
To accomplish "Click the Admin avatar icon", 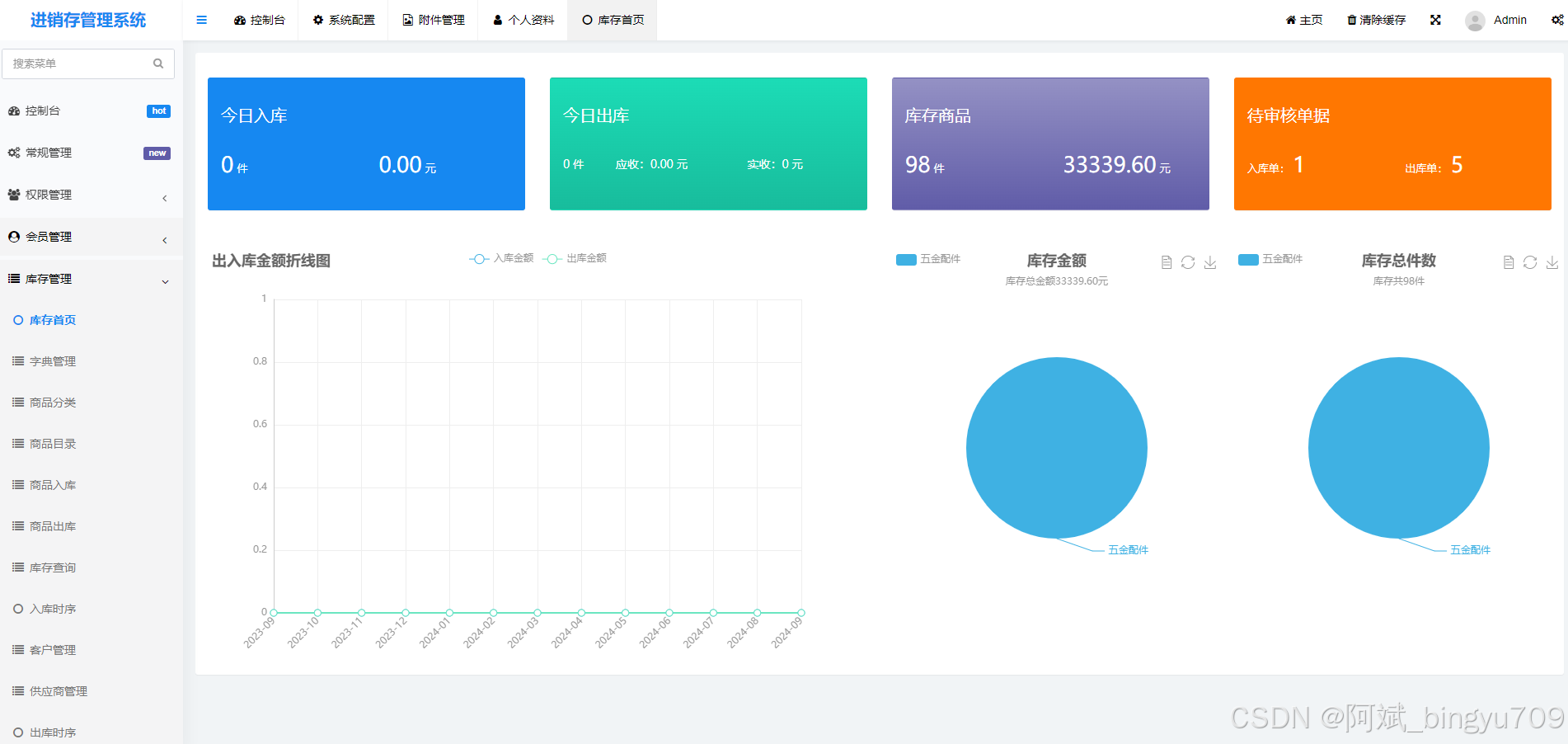I will tap(1475, 21).
